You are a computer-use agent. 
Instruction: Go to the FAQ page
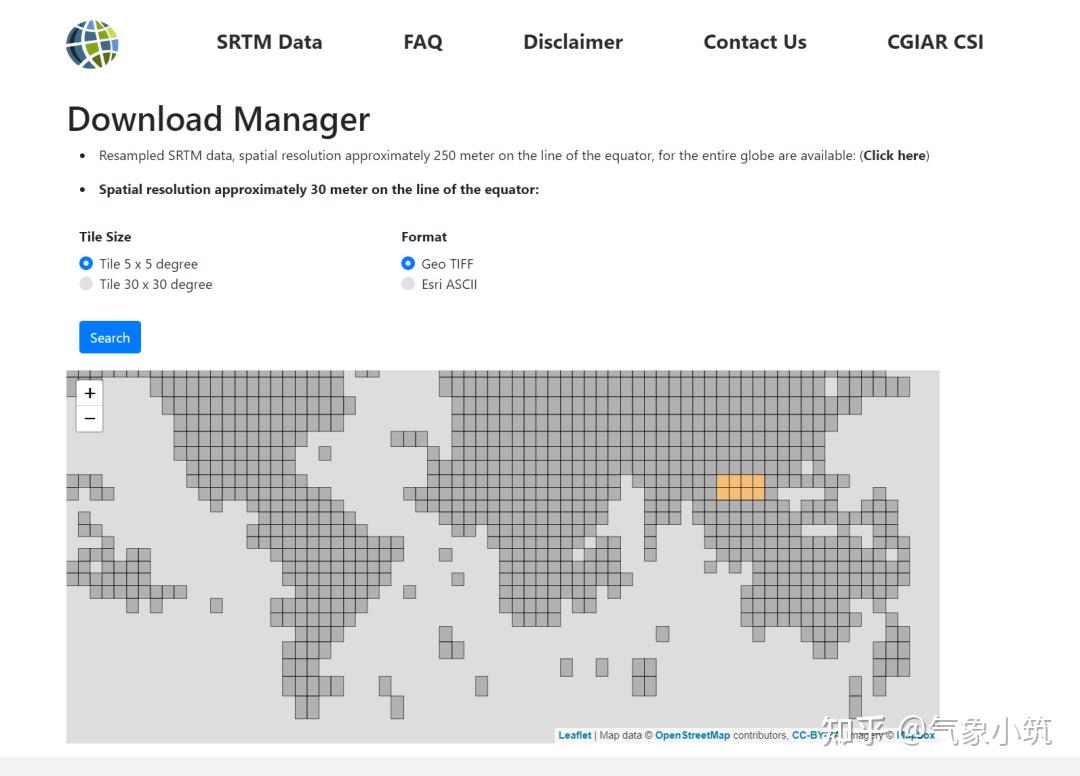423,42
